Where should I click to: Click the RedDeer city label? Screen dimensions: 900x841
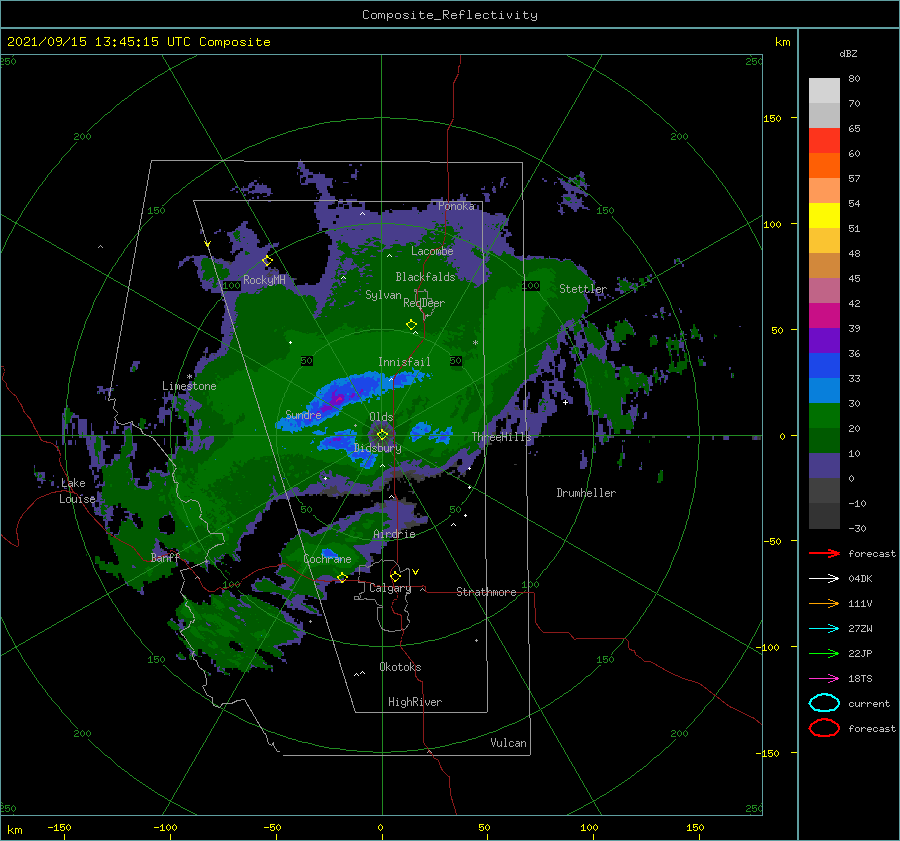pos(424,303)
